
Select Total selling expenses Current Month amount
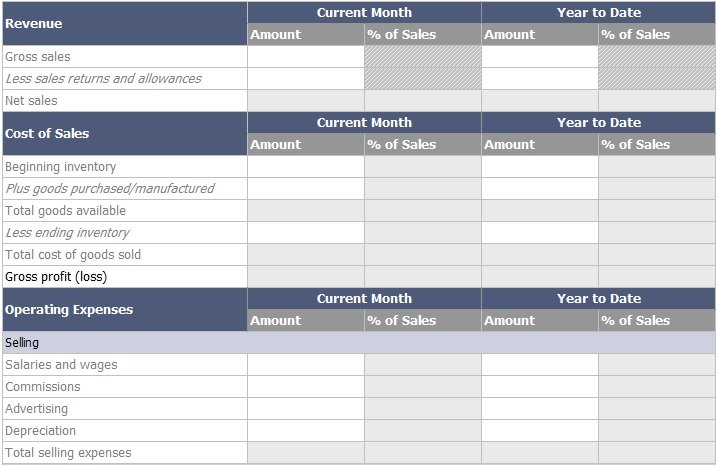tap(305, 452)
